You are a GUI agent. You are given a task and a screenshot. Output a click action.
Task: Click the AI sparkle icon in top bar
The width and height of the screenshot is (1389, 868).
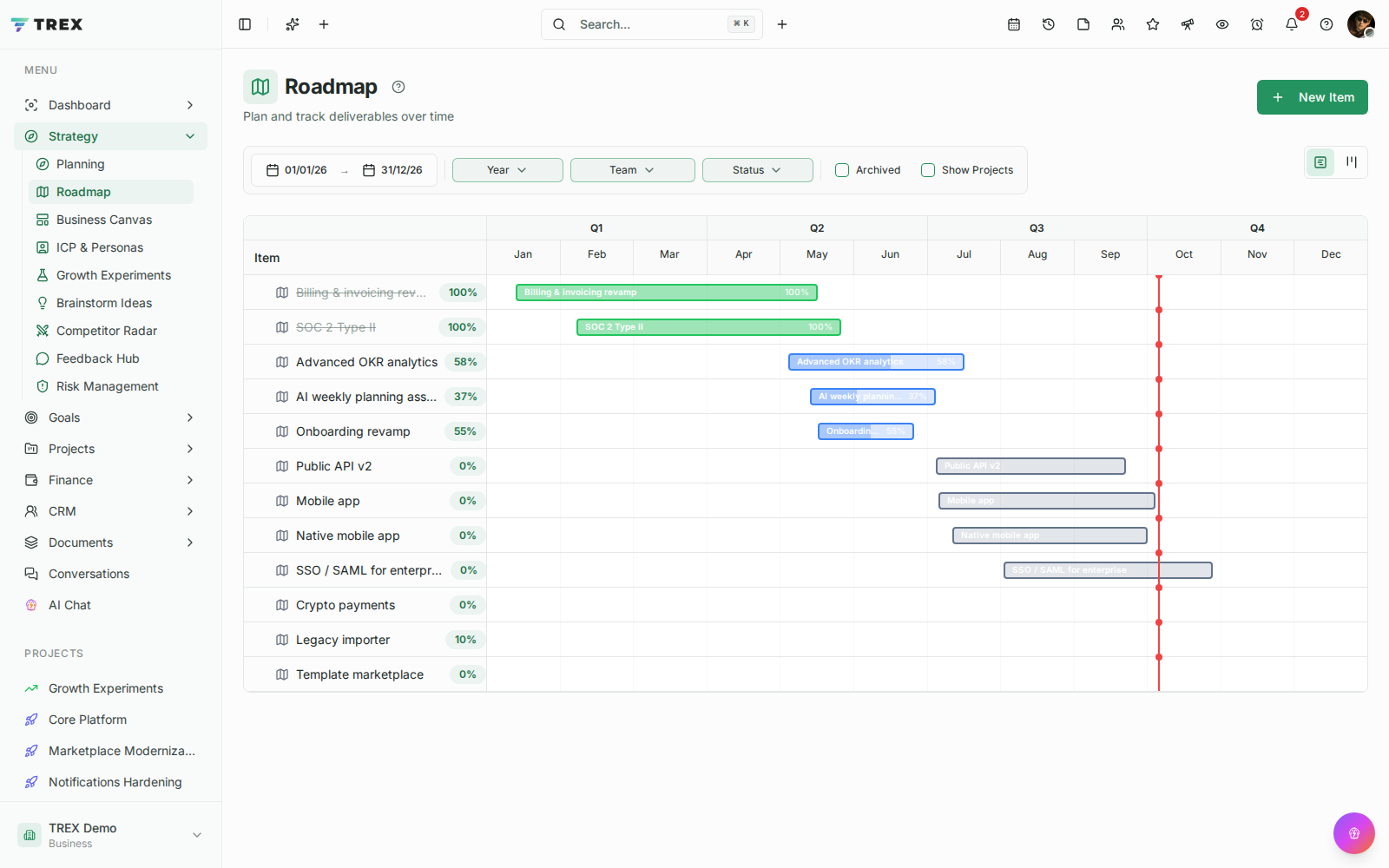coord(293,24)
